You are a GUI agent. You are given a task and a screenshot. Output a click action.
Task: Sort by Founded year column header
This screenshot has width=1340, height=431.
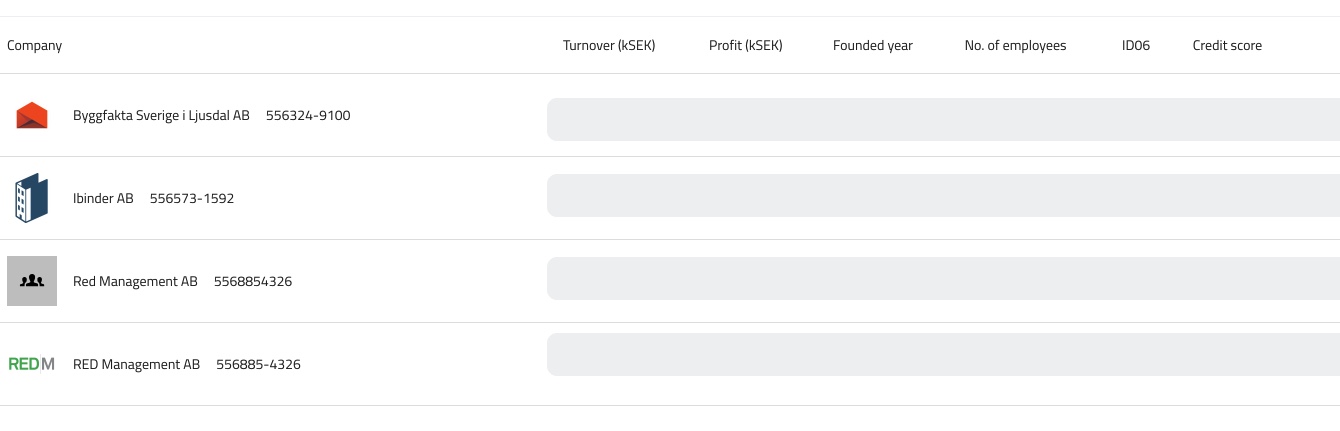[x=872, y=46]
